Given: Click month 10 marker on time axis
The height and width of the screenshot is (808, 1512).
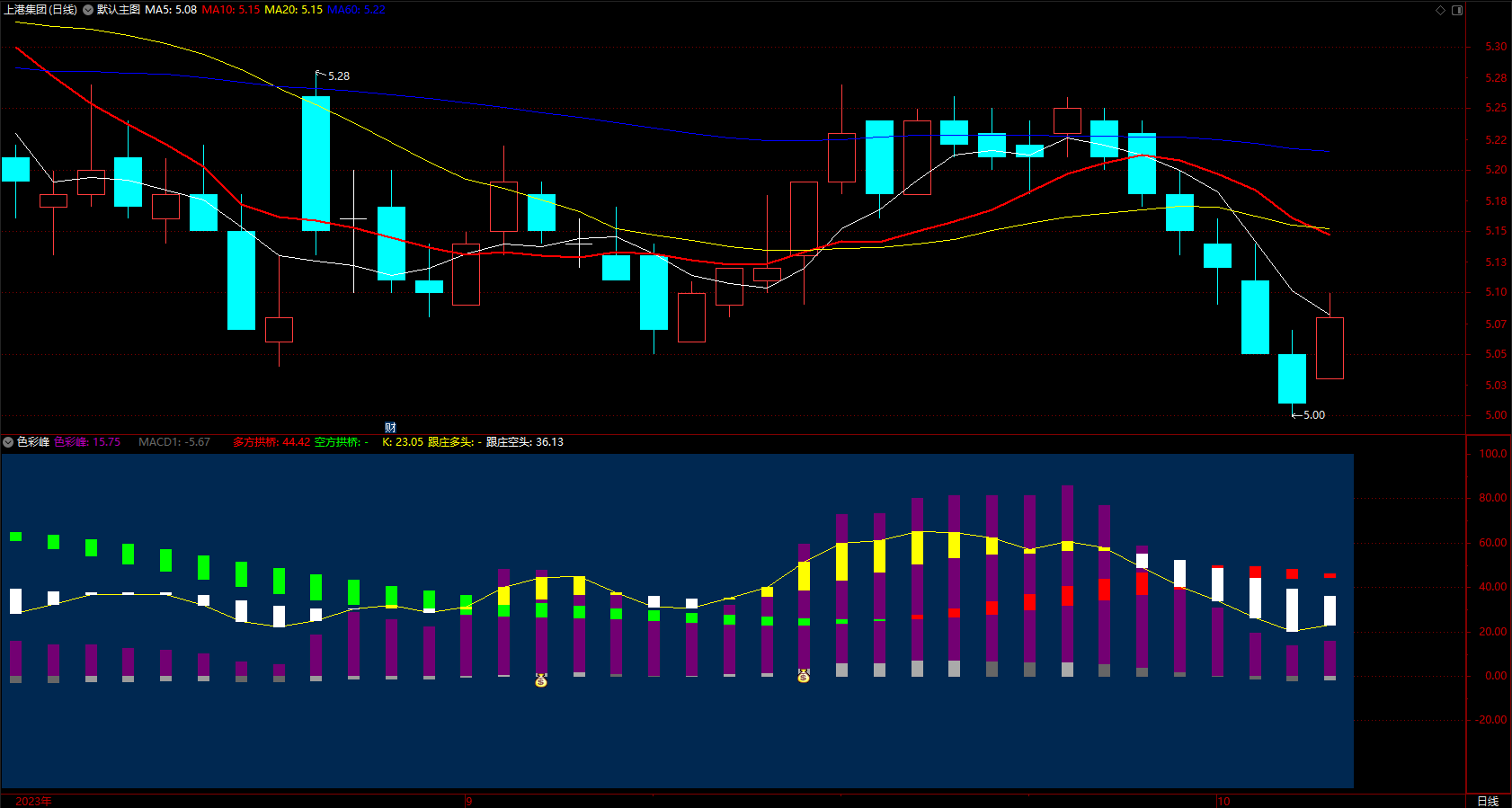Looking at the screenshot, I should pos(1223,801).
